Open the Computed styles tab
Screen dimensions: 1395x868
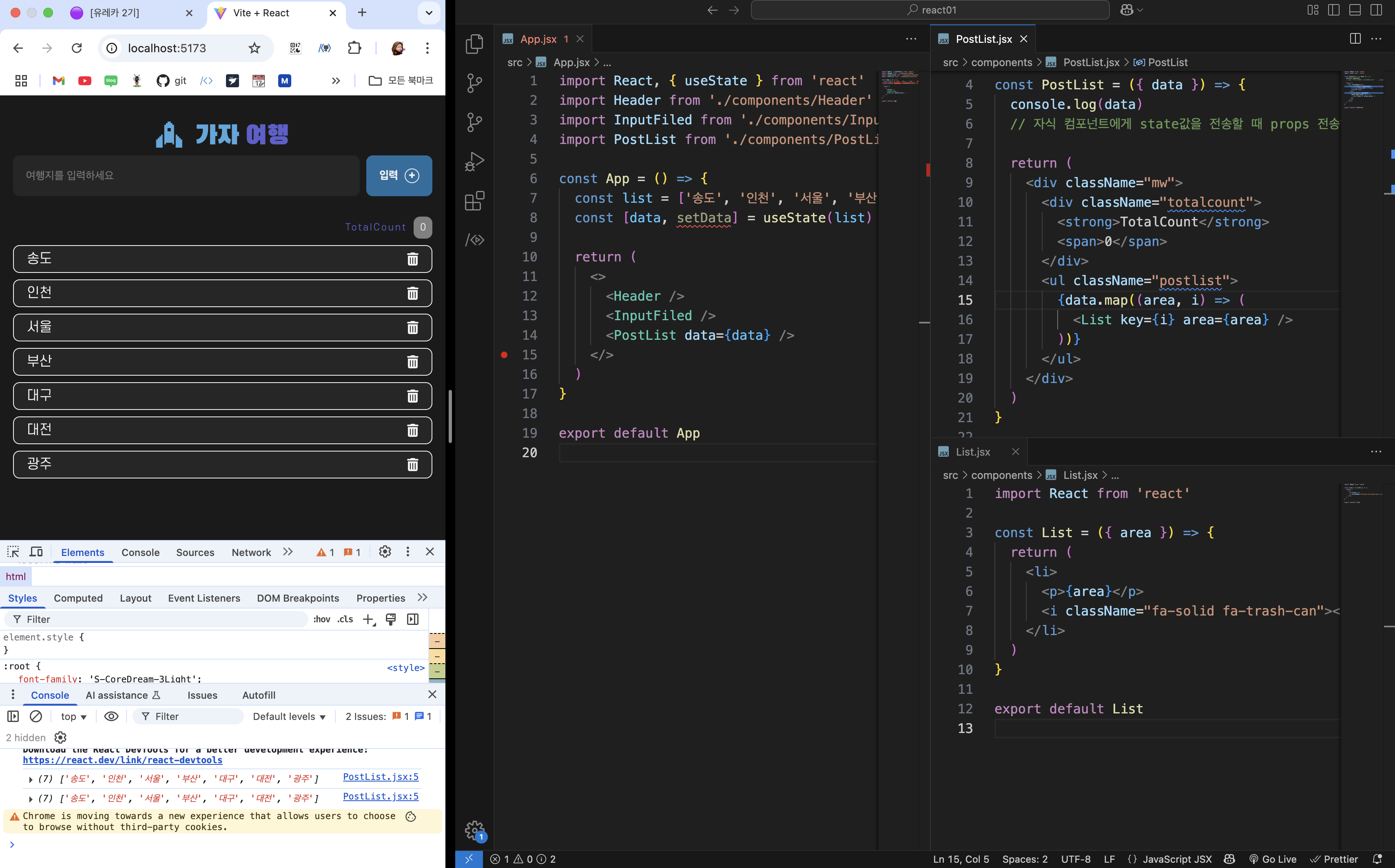click(78, 598)
